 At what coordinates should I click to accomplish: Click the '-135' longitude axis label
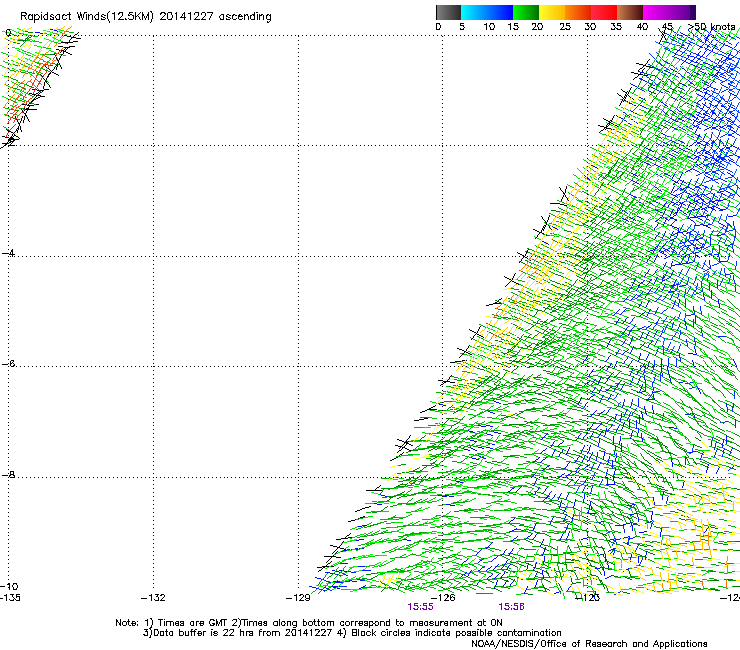pyautogui.click(x=10, y=598)
